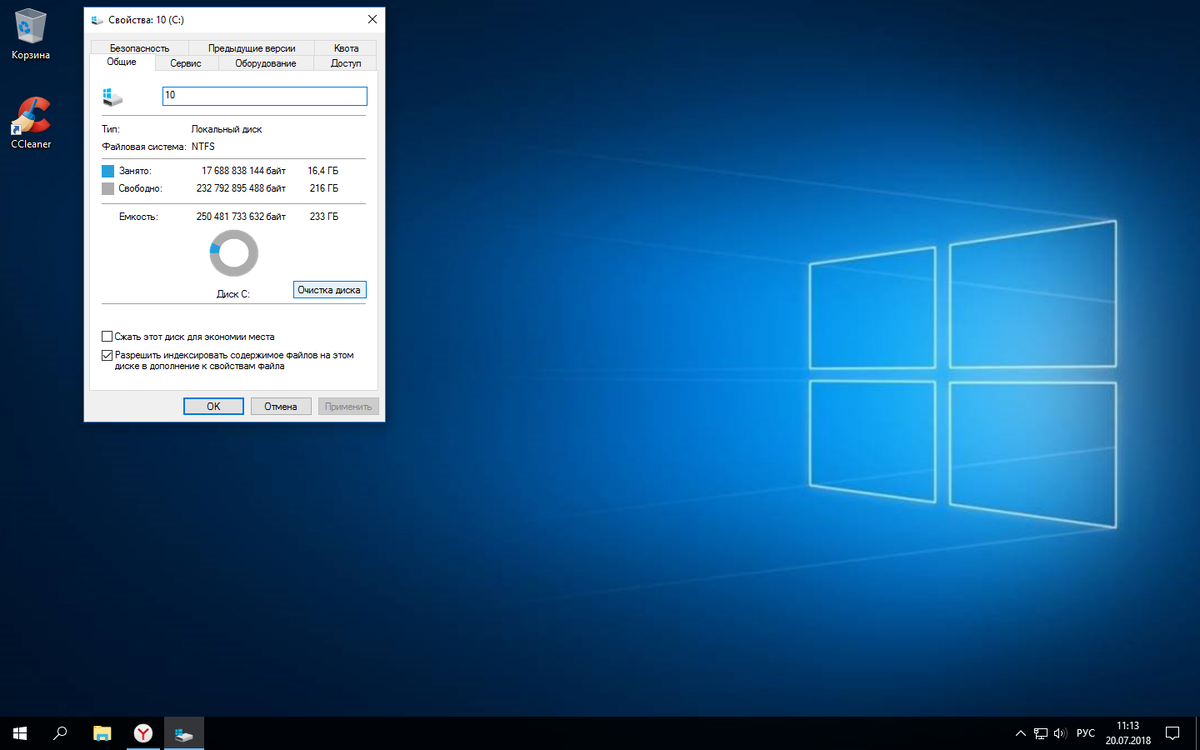Click the Диск C: label
1200x750 pixels.
233,294
